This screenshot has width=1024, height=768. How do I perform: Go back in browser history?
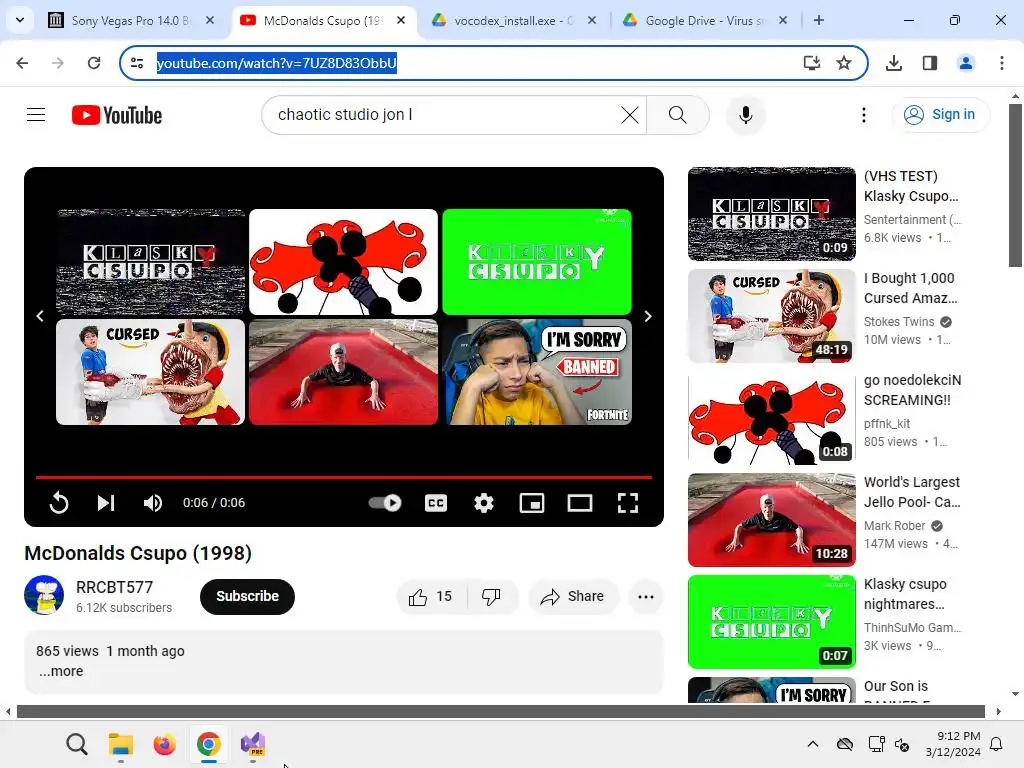pyautogui.click(x=22, y=63)
